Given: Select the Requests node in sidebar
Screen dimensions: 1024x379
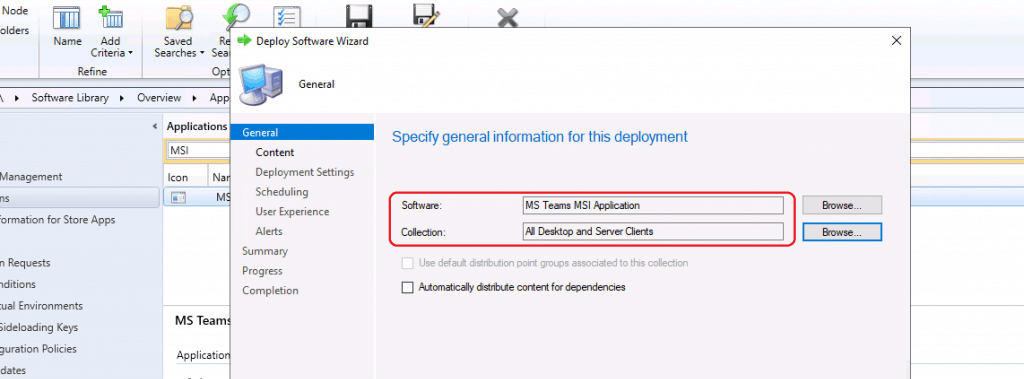Looking at the screenshot, I should [x=25, y=263].
